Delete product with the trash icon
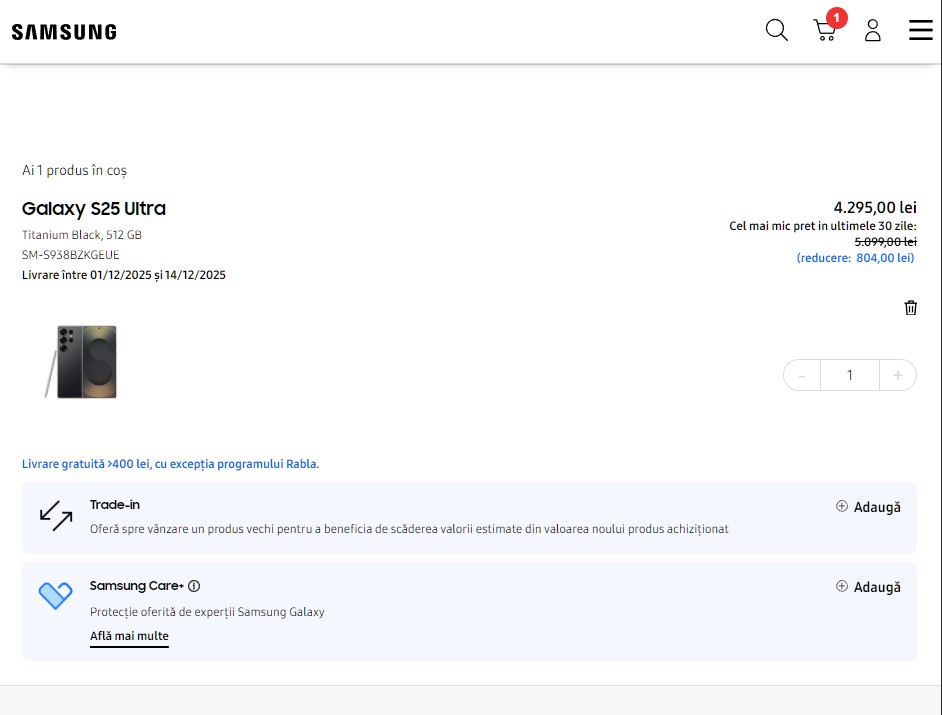Viewport: 942px width, 715px height. coord(910,308)
